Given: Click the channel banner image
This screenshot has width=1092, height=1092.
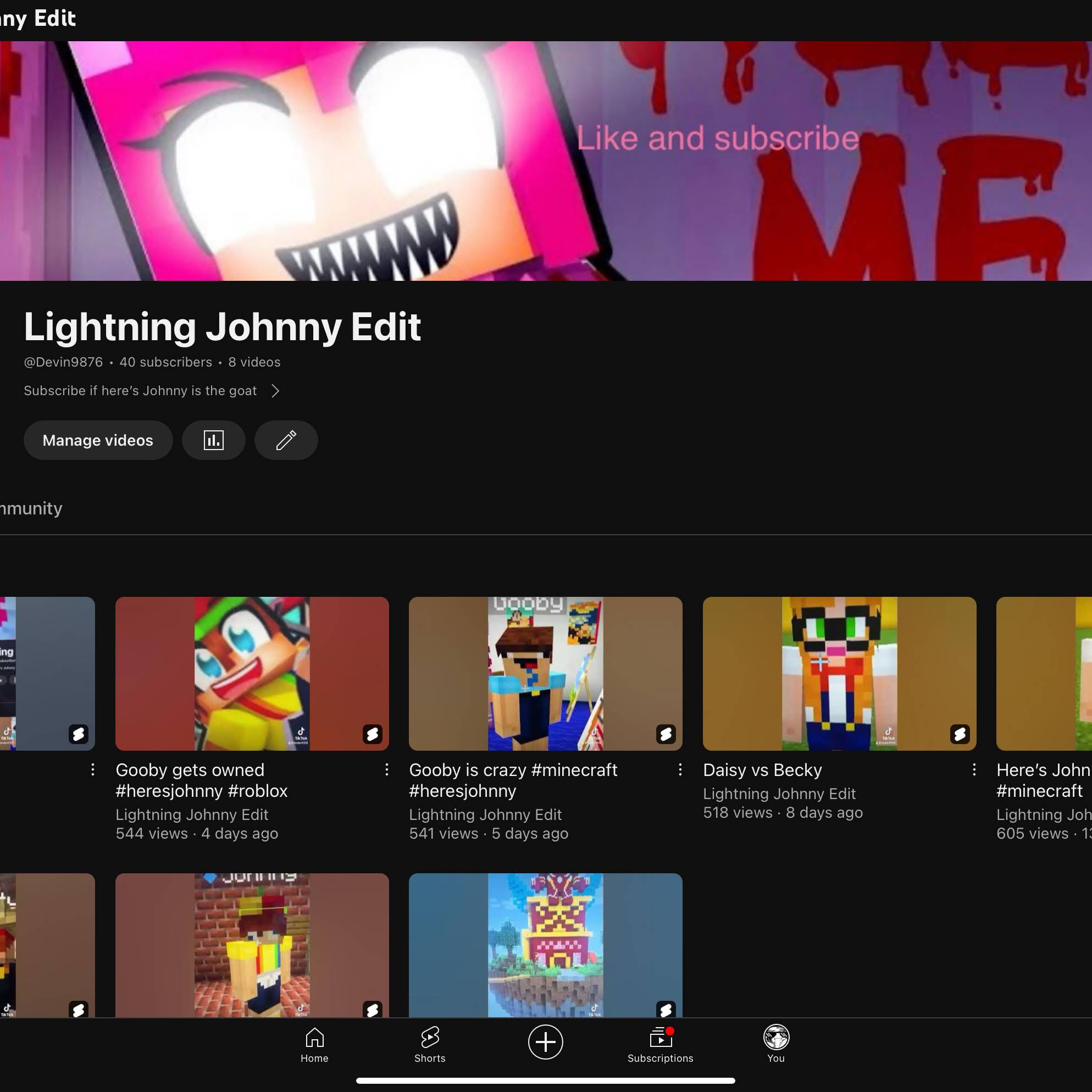Looking at the screenshot, I should [546, 160].
